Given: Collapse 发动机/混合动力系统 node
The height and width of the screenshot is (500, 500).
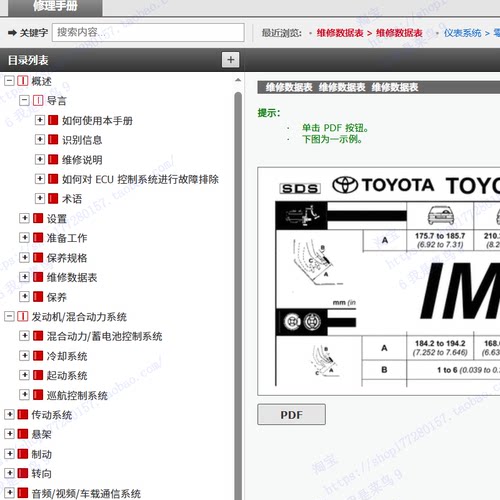Looking at the screenshot, I should [9, 316].
